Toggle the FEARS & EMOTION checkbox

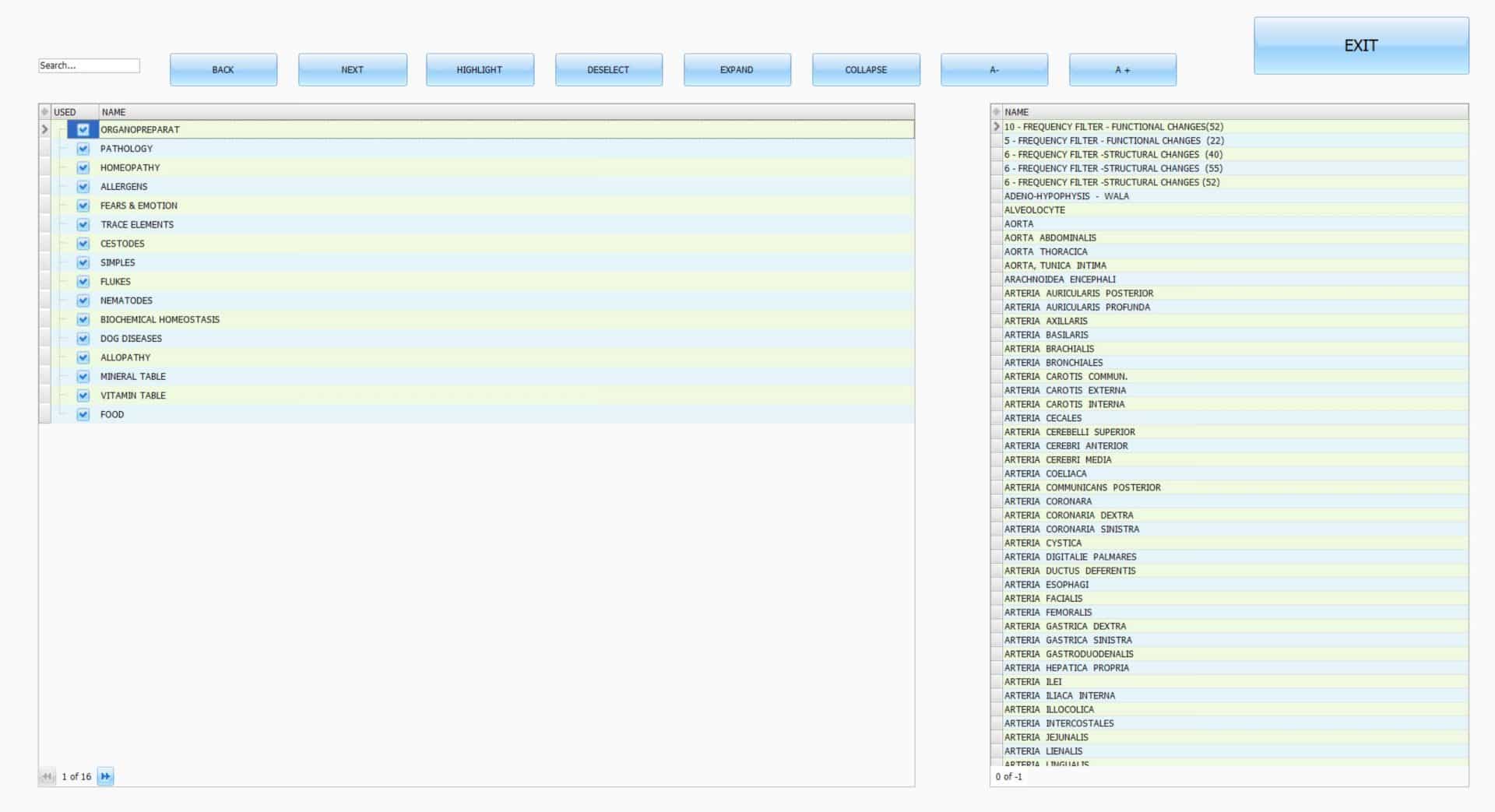click(83, 206)
